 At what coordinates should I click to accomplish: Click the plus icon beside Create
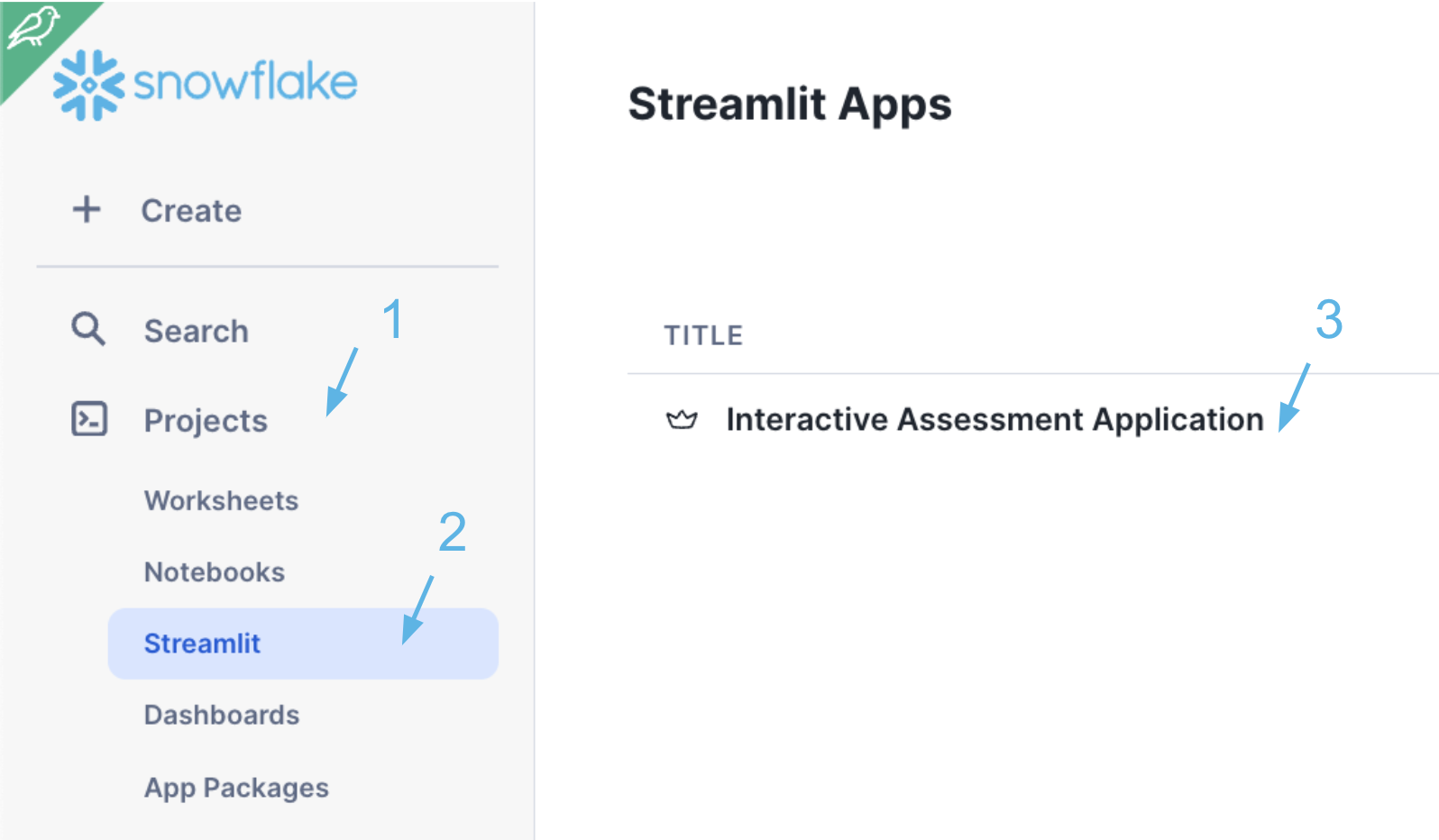(87, 209)
